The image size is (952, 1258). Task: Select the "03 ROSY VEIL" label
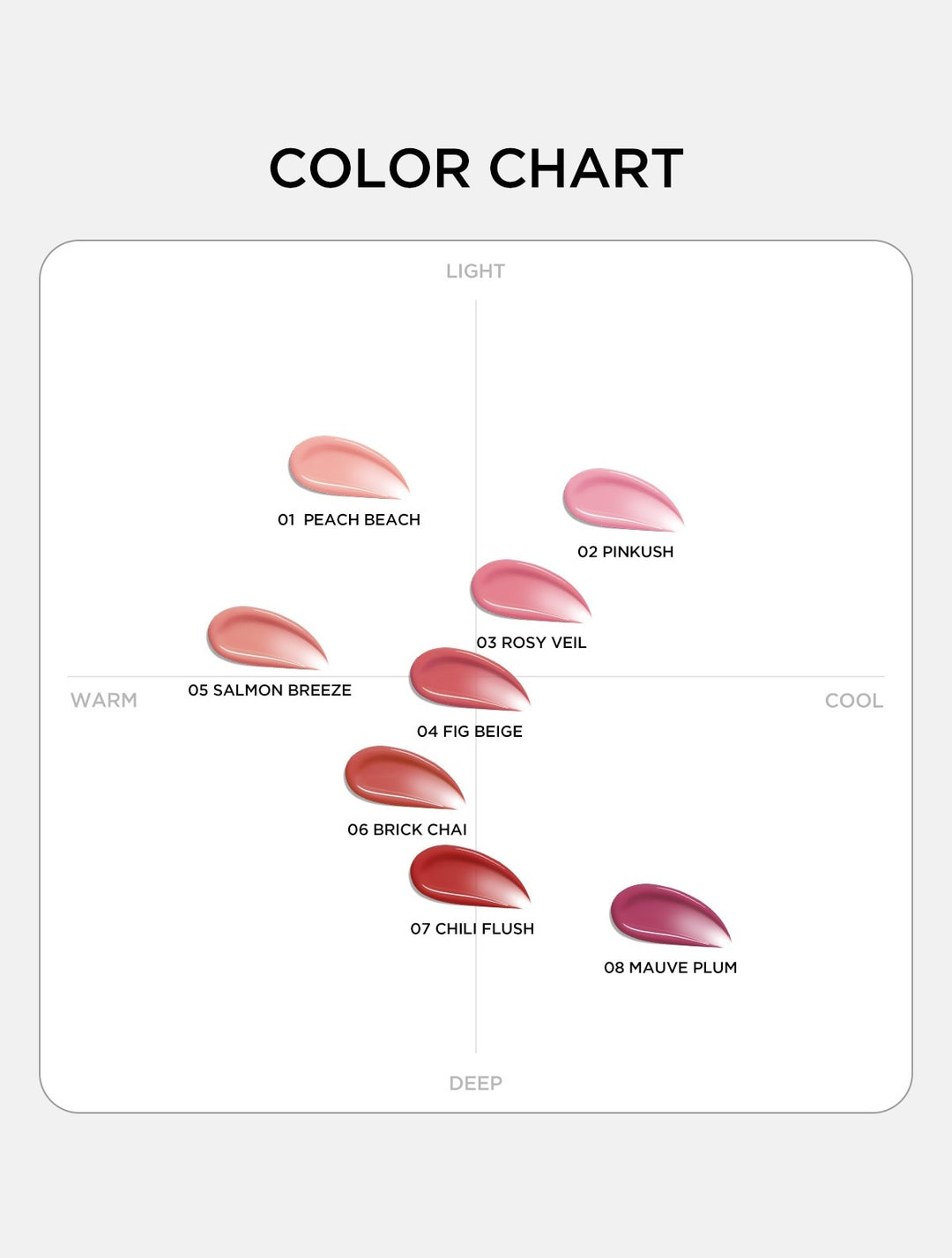532,643
